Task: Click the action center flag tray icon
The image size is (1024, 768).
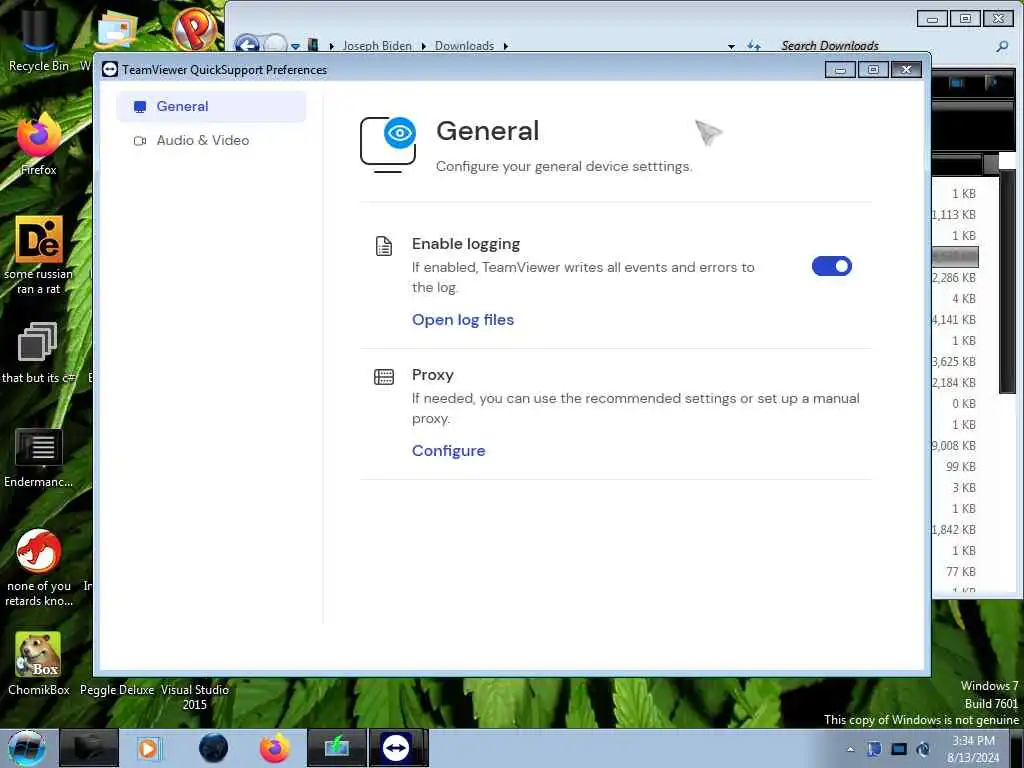Action: tap(874, 749)
